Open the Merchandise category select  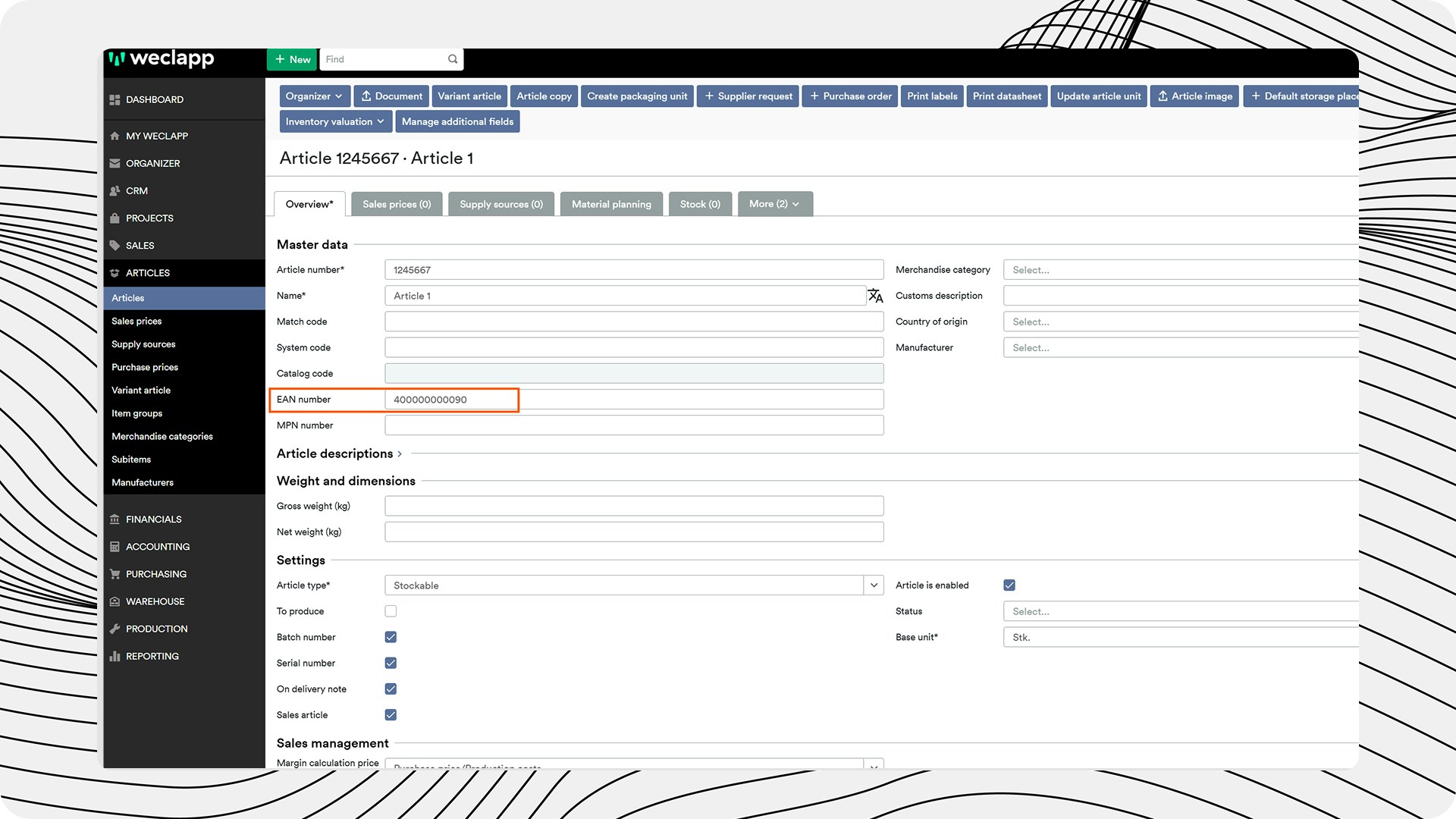pos(1181,270)
